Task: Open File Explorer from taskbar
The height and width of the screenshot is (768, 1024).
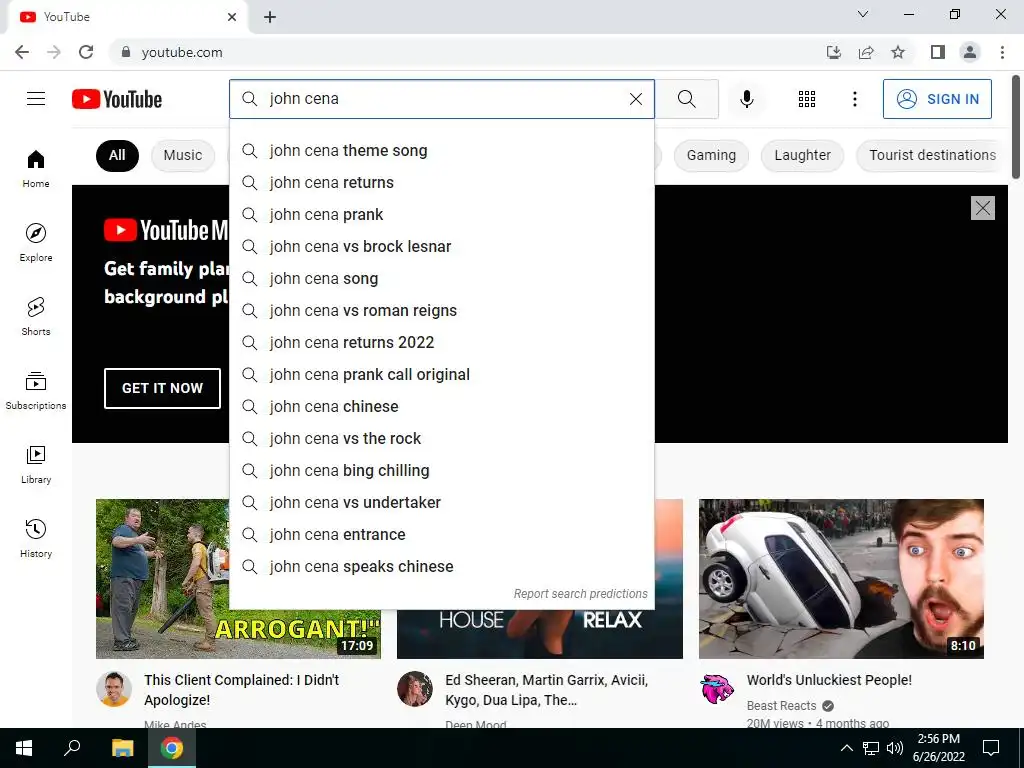Action: (122, 748)
